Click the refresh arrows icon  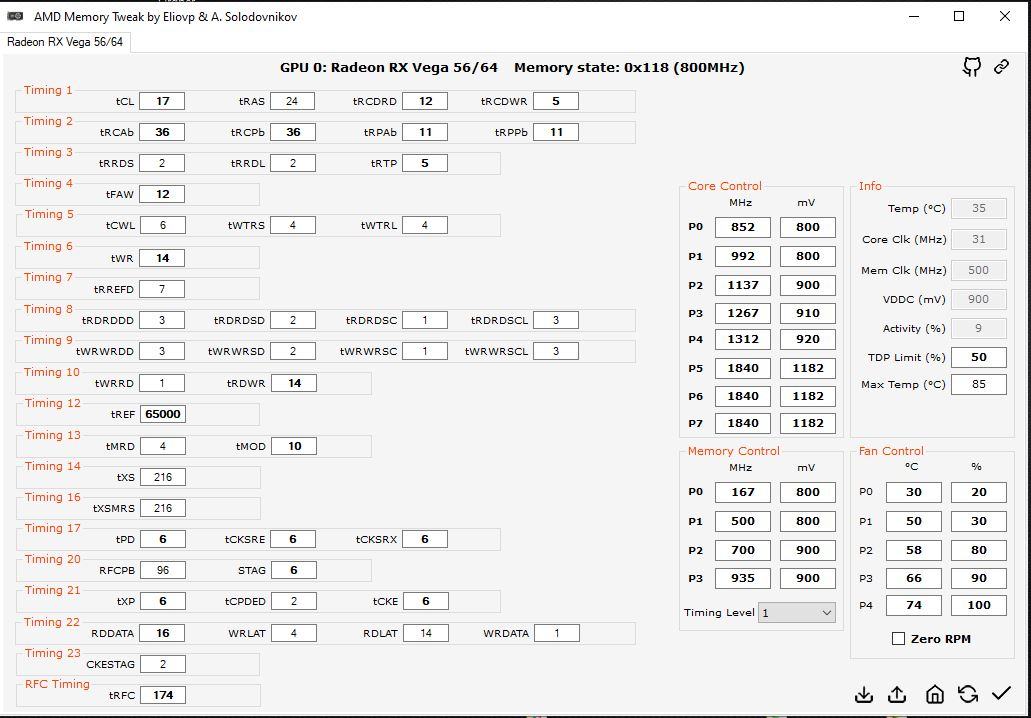[x=967, y=694]
